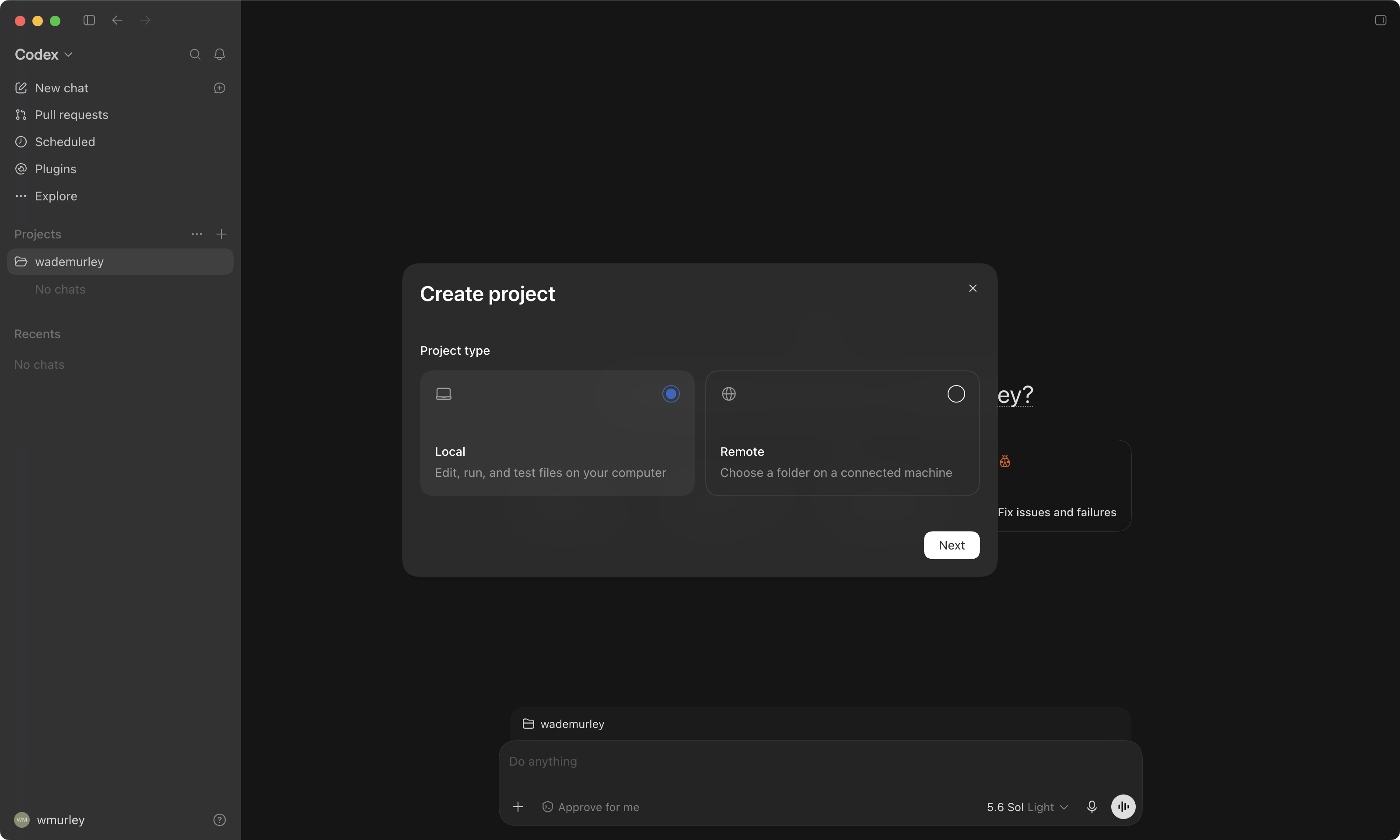This screenshot has width=1400, height=840.
Task: Click the bug icon on the suggestion card
Action: pyautogui.click(x=1004, y=461)
